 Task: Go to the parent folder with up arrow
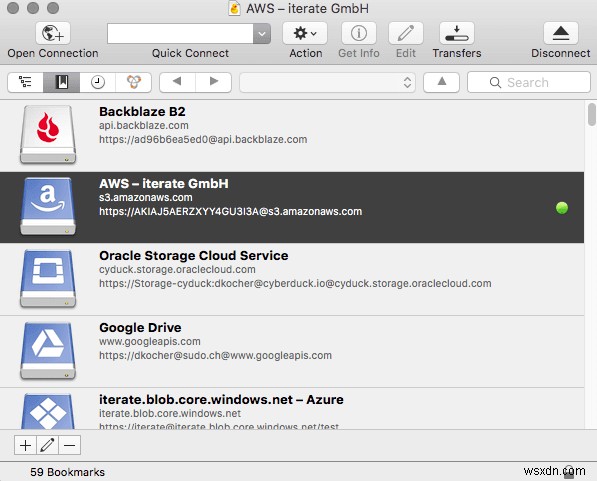[441, 82]
